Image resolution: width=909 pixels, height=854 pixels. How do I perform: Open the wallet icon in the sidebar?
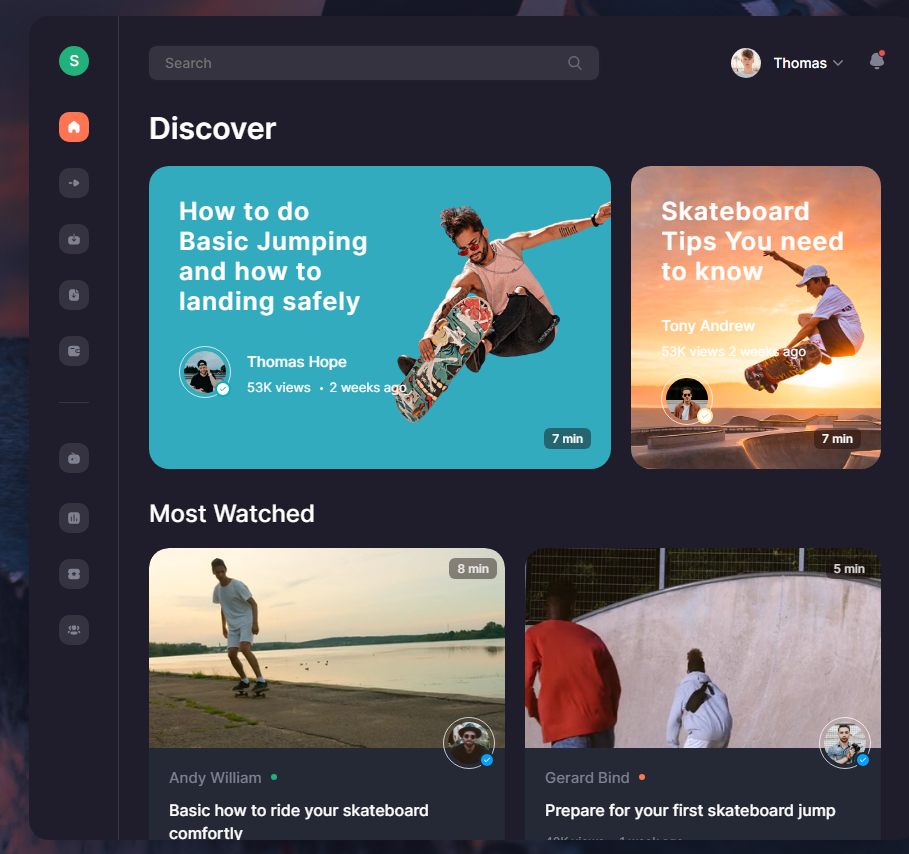click(x=74, y=351)
